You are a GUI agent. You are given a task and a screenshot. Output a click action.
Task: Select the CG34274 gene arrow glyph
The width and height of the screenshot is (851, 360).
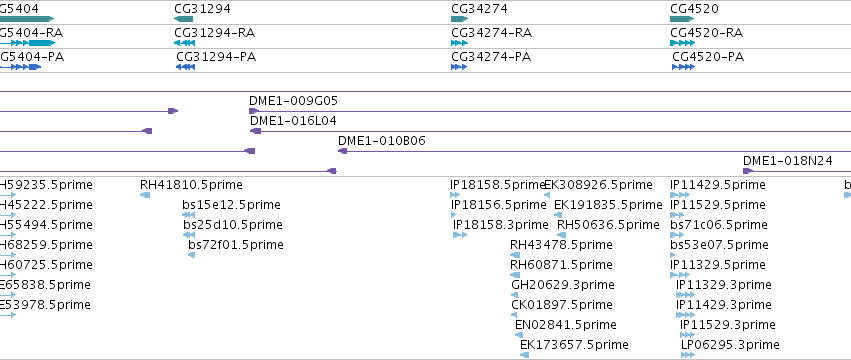tap(459, 19)
